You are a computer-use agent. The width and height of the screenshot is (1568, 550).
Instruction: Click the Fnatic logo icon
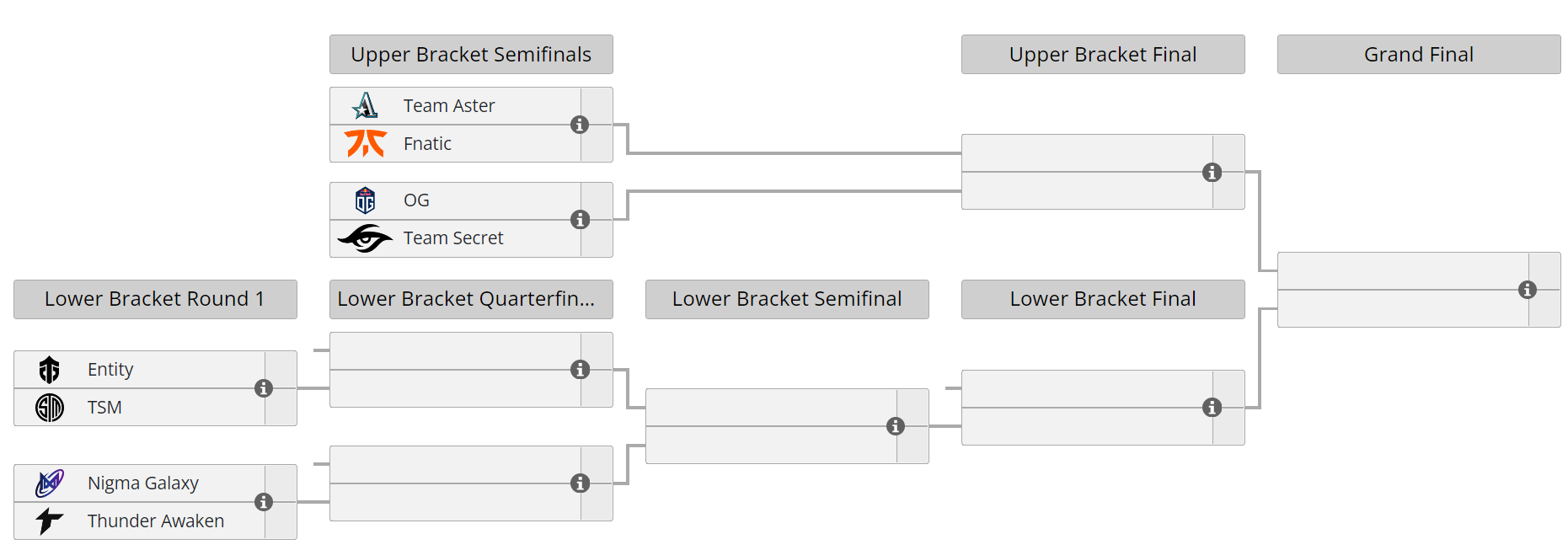pyautogui.click(x=365, y=143)
